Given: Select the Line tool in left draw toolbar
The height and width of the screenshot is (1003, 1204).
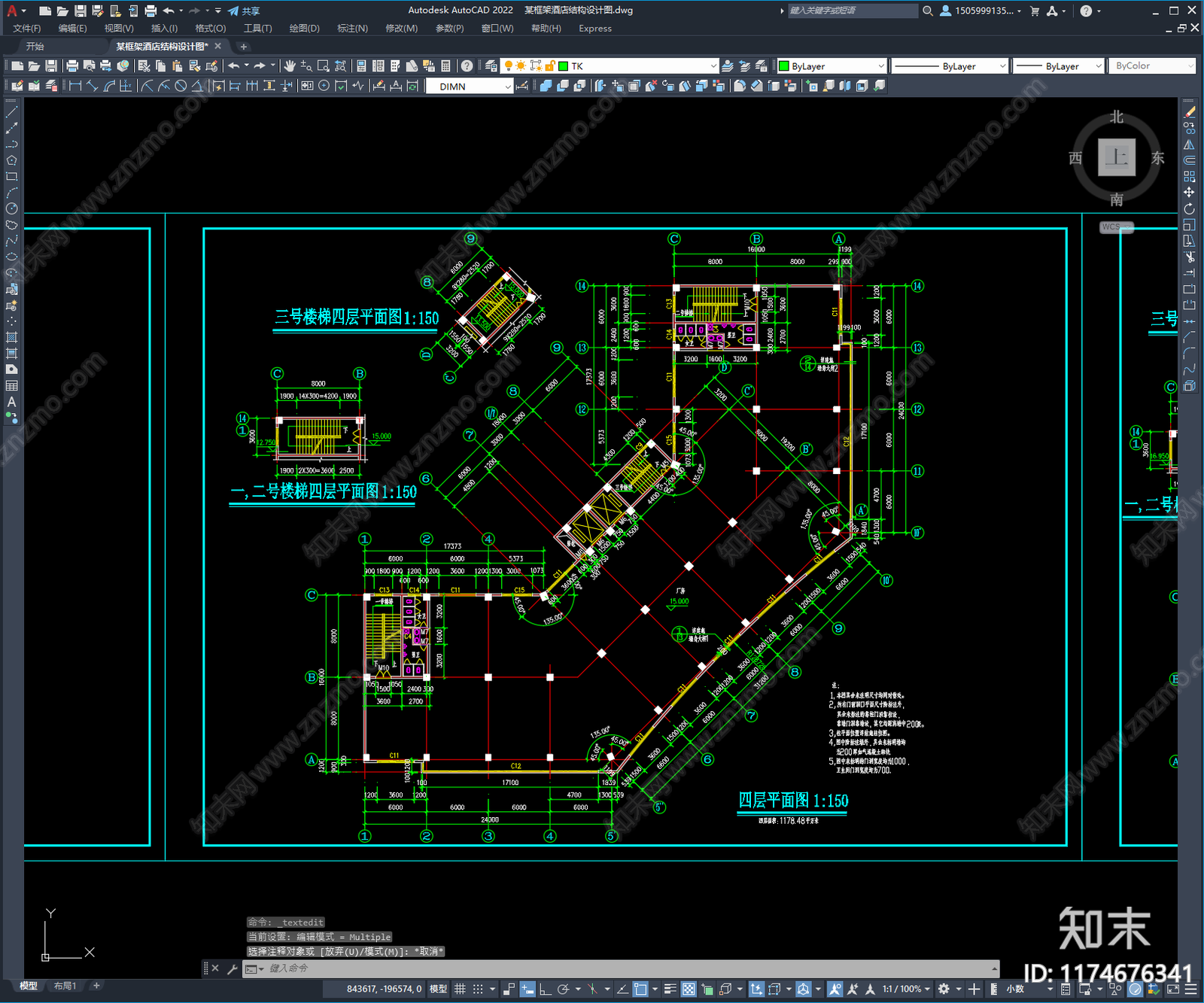Looking at the screenshot, I should coord(11,112).
